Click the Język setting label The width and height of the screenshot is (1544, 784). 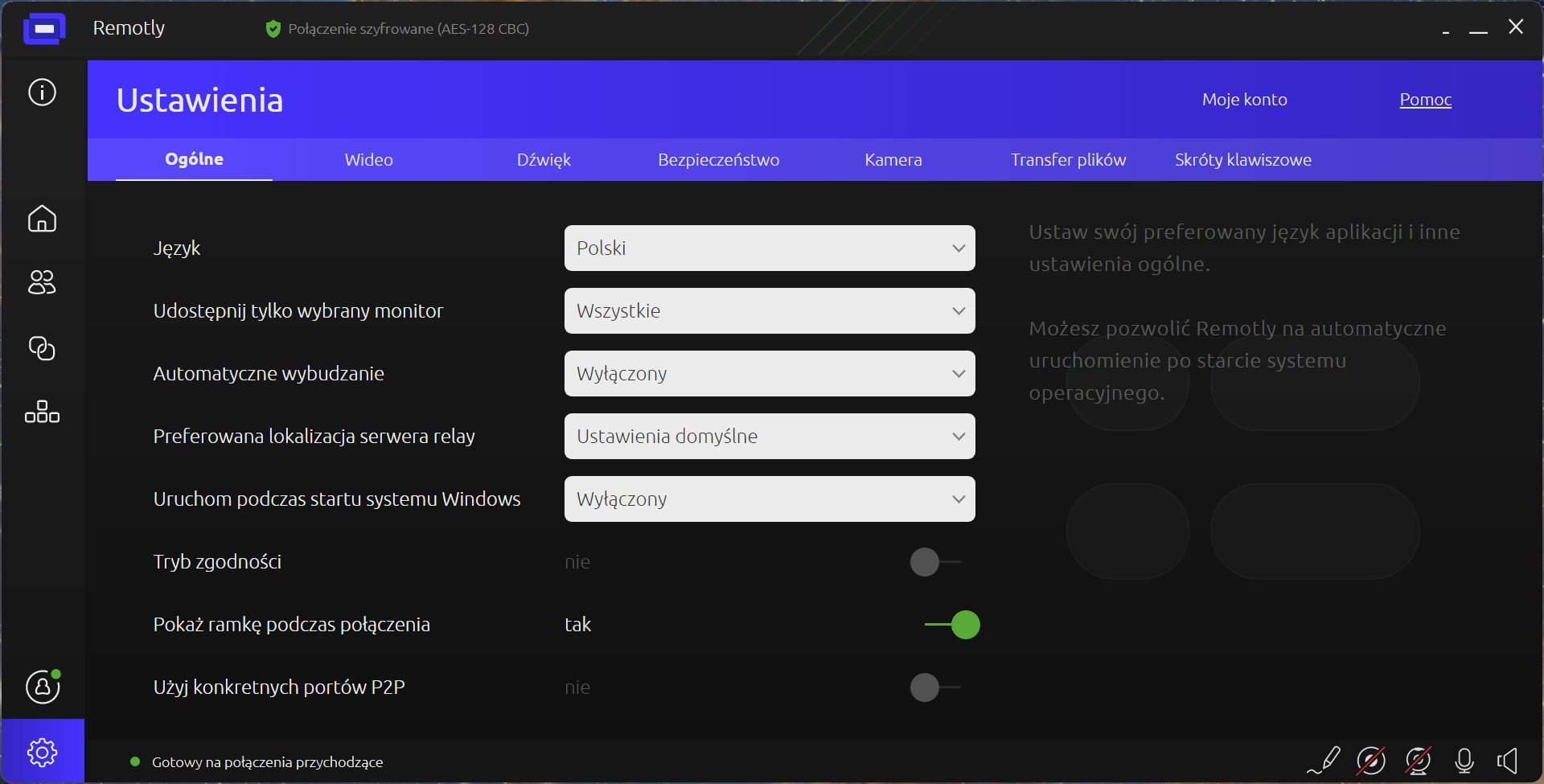(x=177, y=248)
